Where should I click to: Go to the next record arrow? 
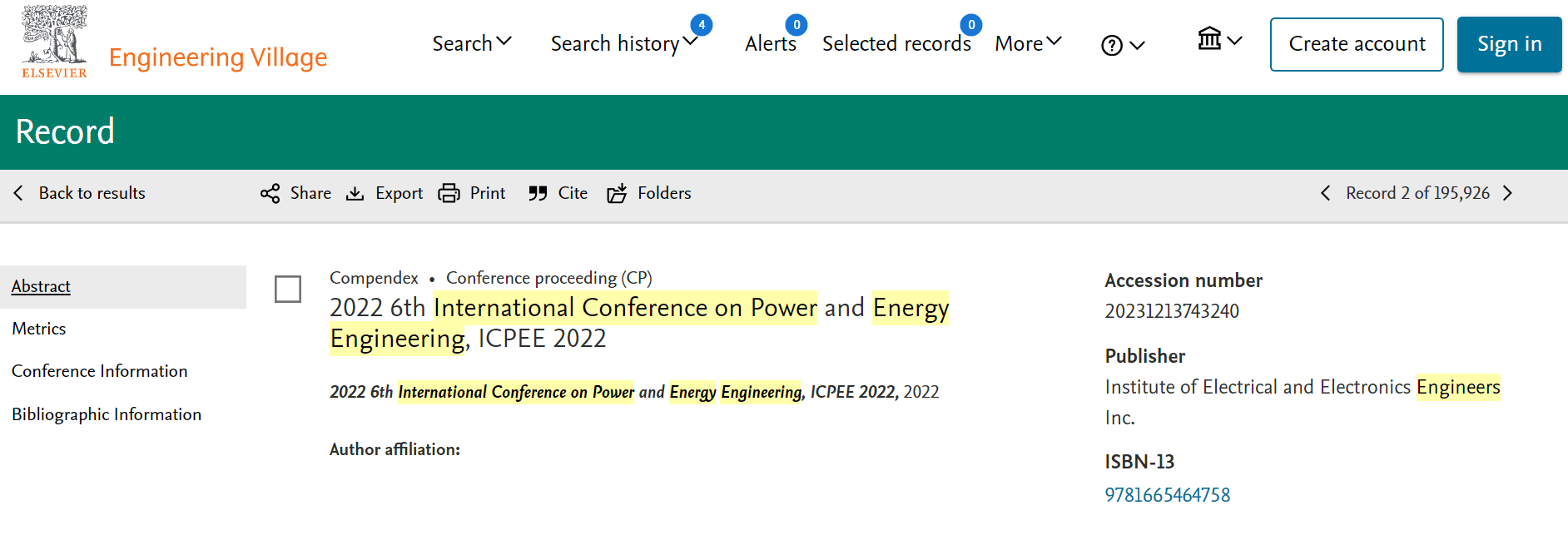(x=1507, y=193)
